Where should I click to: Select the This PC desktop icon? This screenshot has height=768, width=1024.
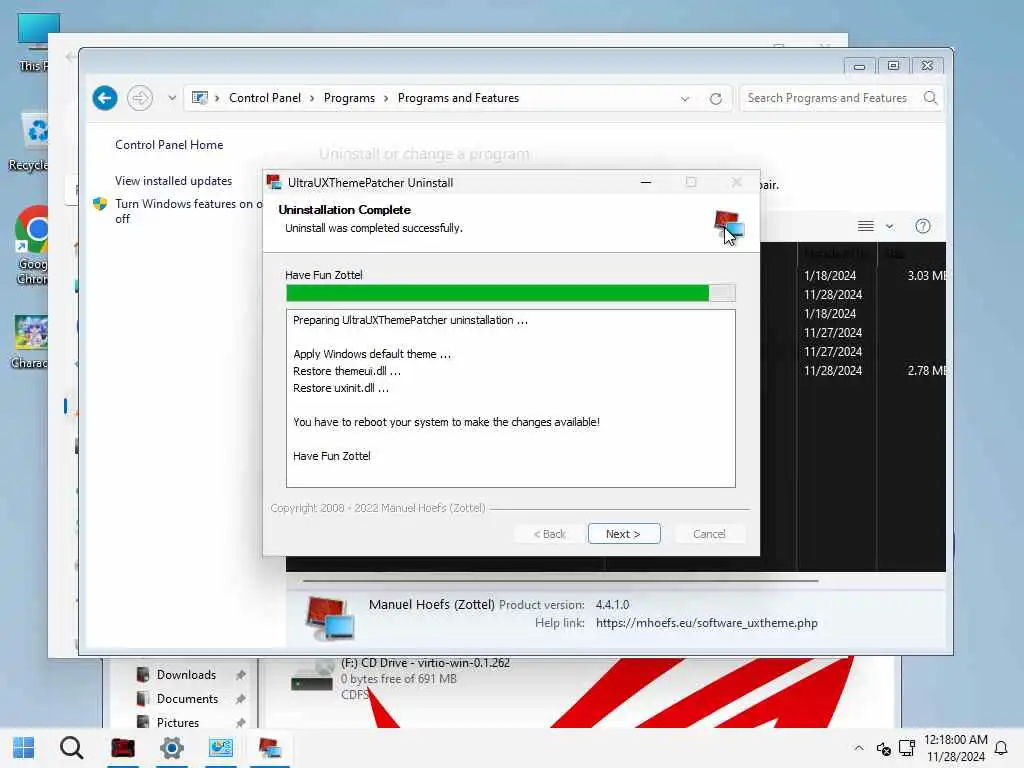pos(33,42)
